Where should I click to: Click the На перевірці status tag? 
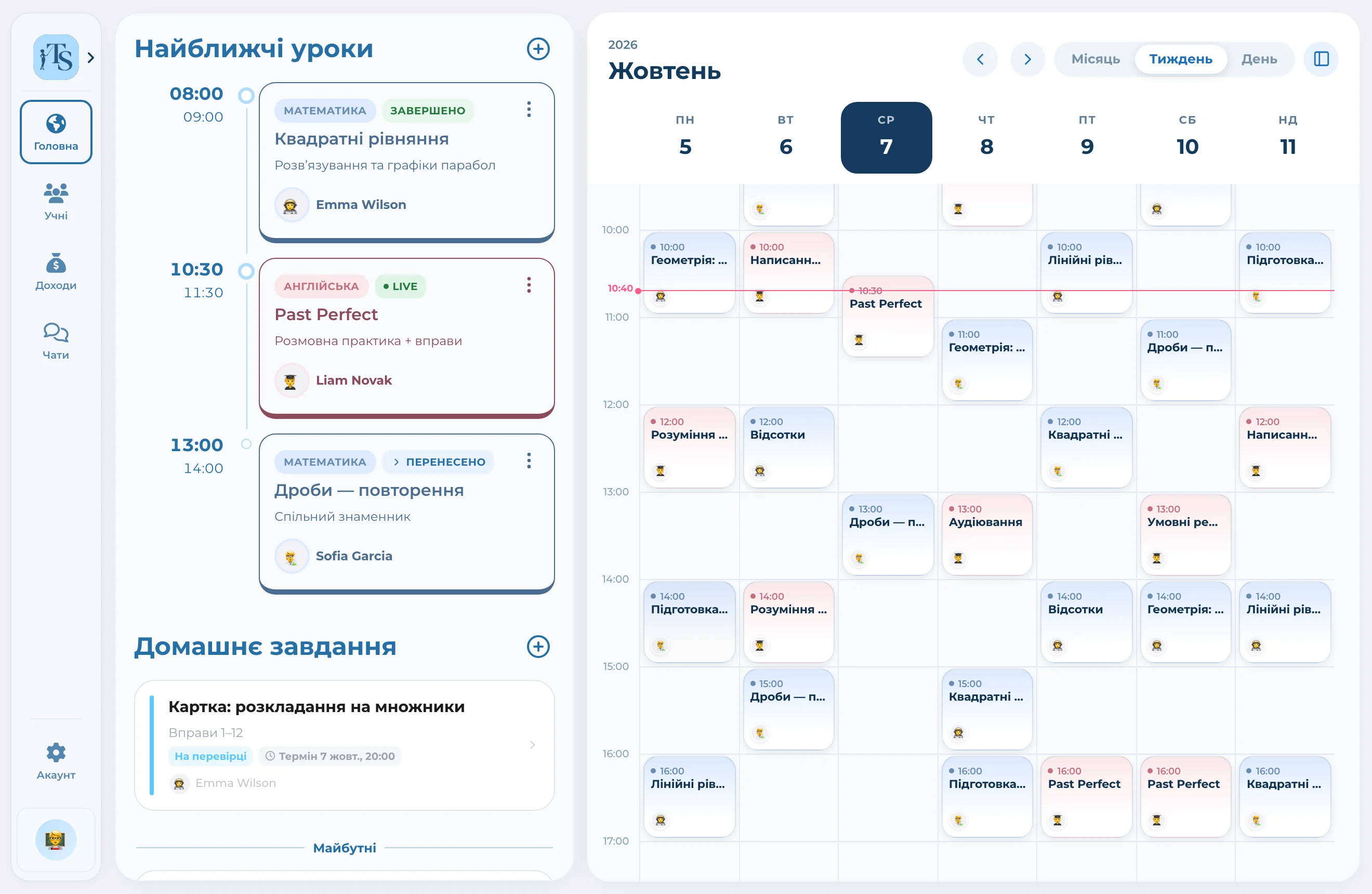click(x=210, y=756)
